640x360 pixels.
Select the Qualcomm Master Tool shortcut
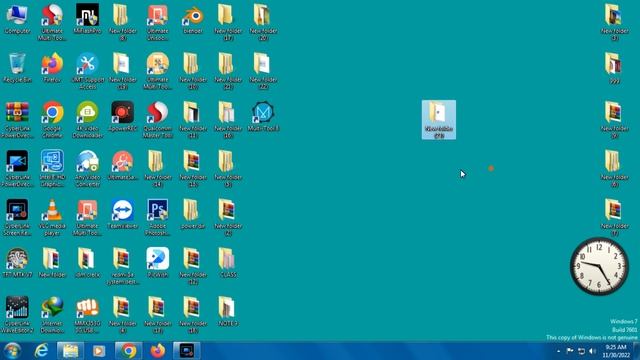158,120
